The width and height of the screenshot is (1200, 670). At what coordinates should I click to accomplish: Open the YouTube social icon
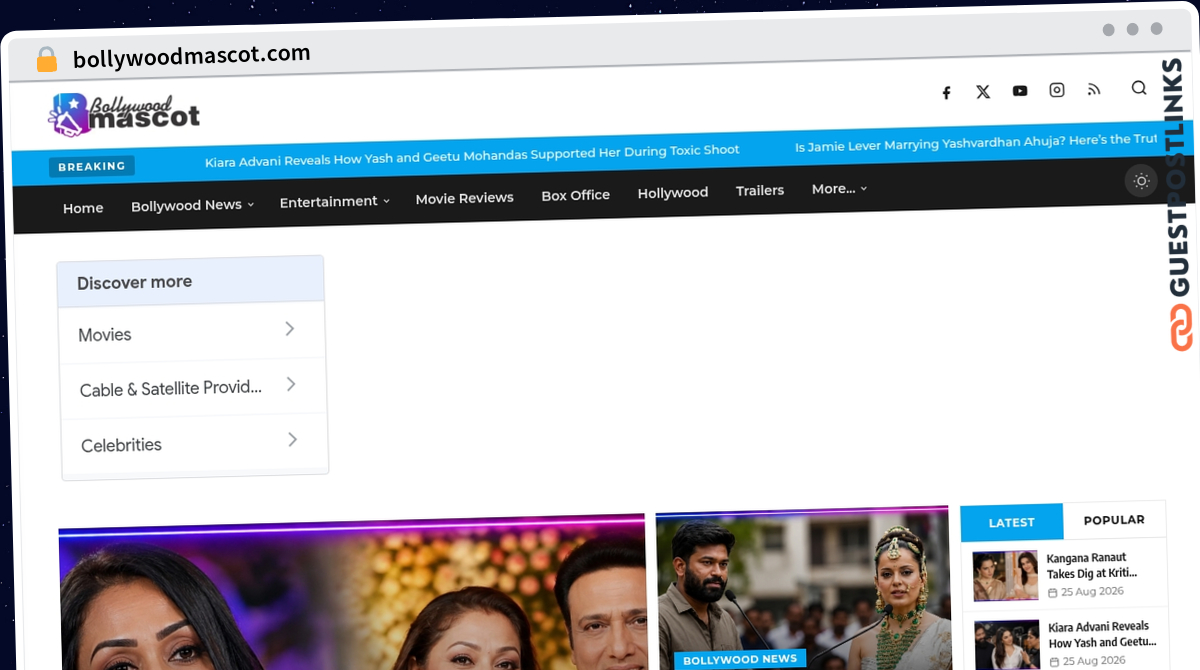click(1020, 91)
